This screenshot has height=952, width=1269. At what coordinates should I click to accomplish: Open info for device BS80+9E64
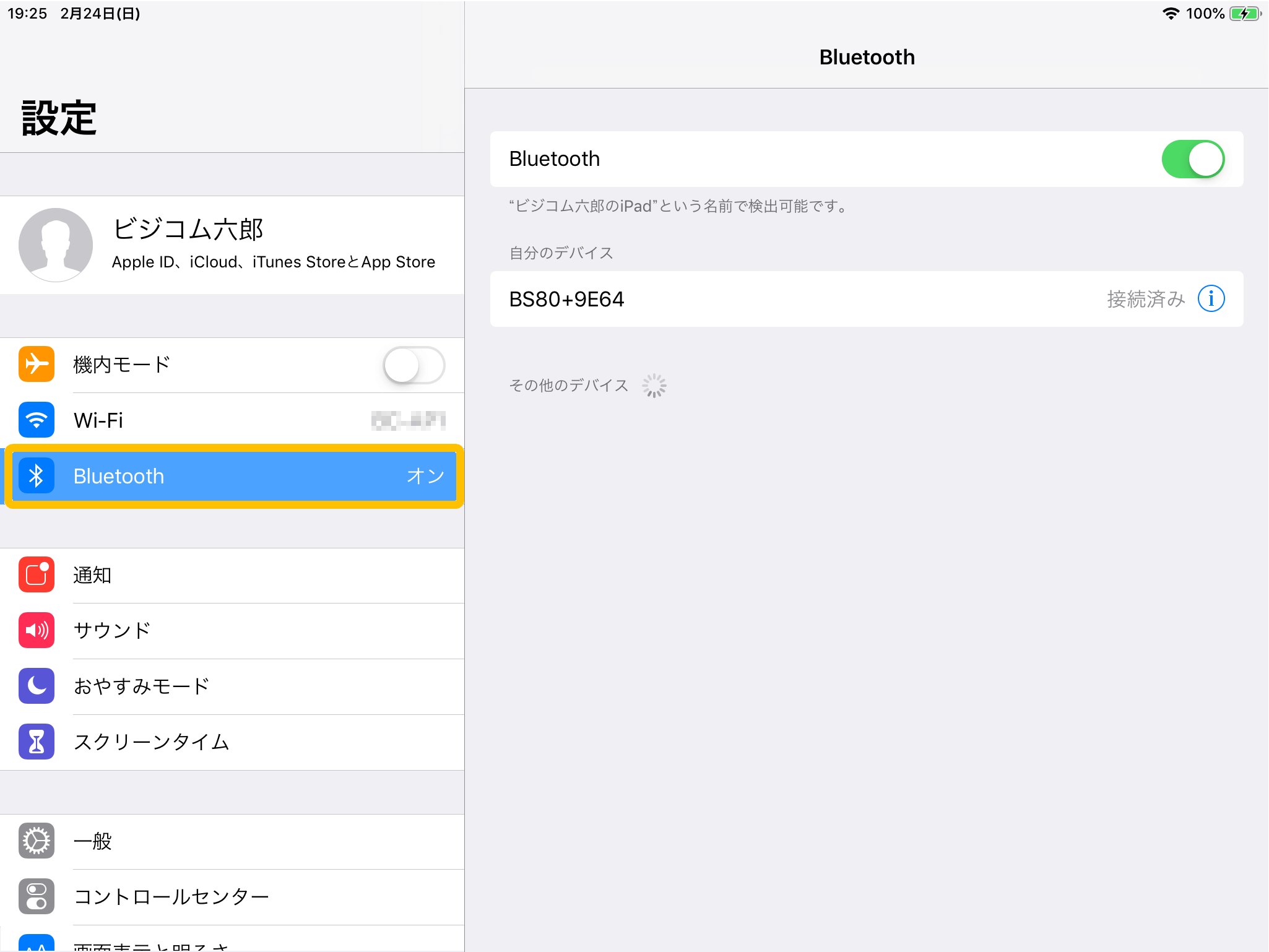(1211, 299)
